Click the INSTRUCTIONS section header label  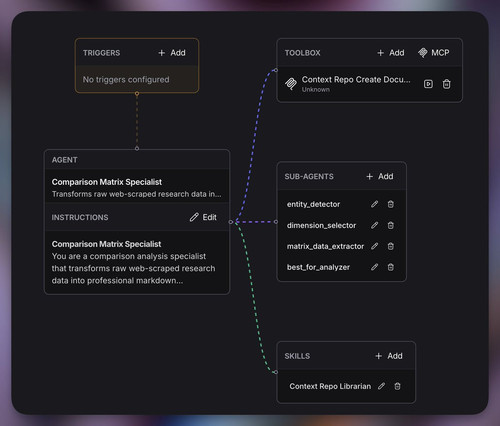80,218
